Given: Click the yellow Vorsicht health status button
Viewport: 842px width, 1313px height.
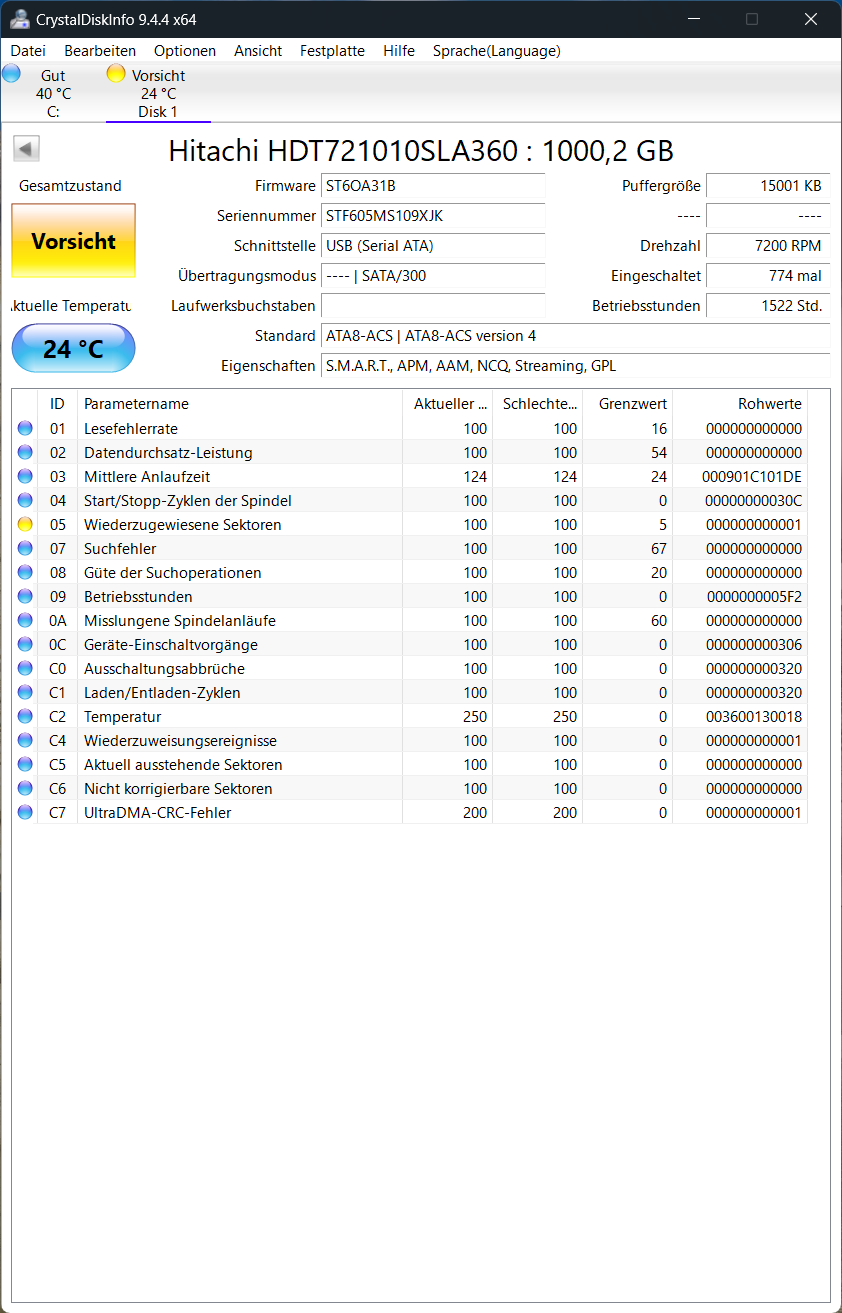Looking at the screenshot, I should 73,241.
